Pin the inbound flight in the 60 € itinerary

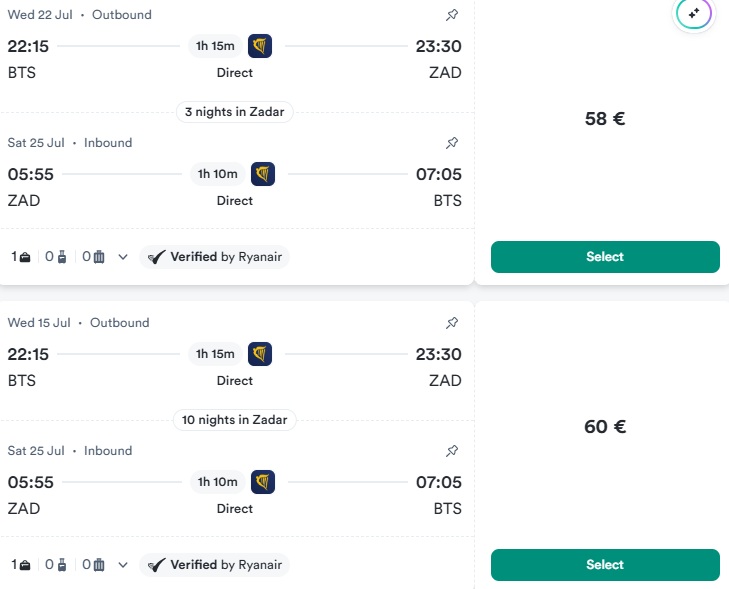coord(452,451)
